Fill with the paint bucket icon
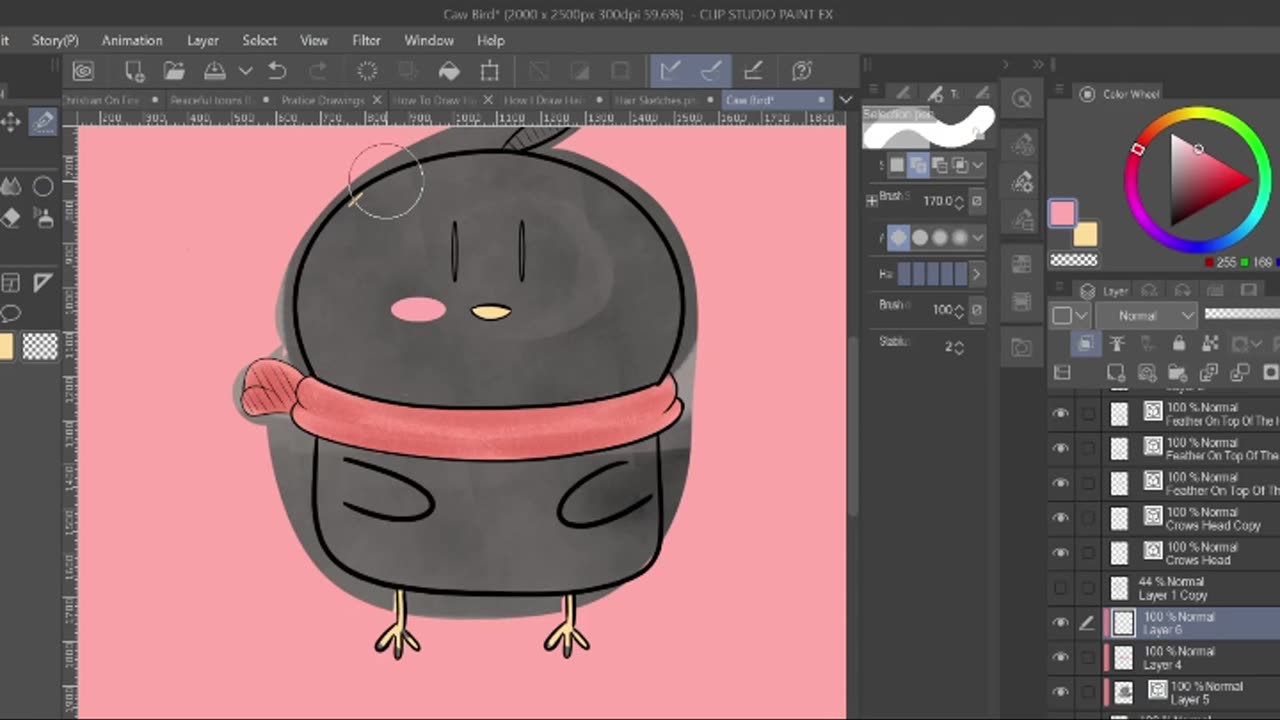The width and height of the screenshot is (1280, 720). pyautogui.click(x=449, y=71)
